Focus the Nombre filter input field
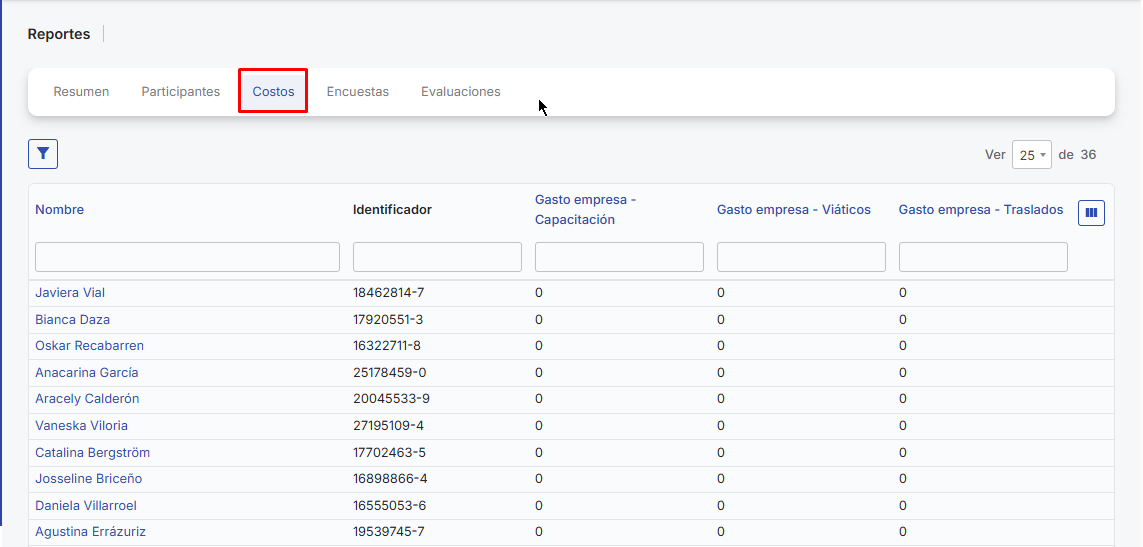Screen dimensions: 1143x547 [x=187, y=257]
